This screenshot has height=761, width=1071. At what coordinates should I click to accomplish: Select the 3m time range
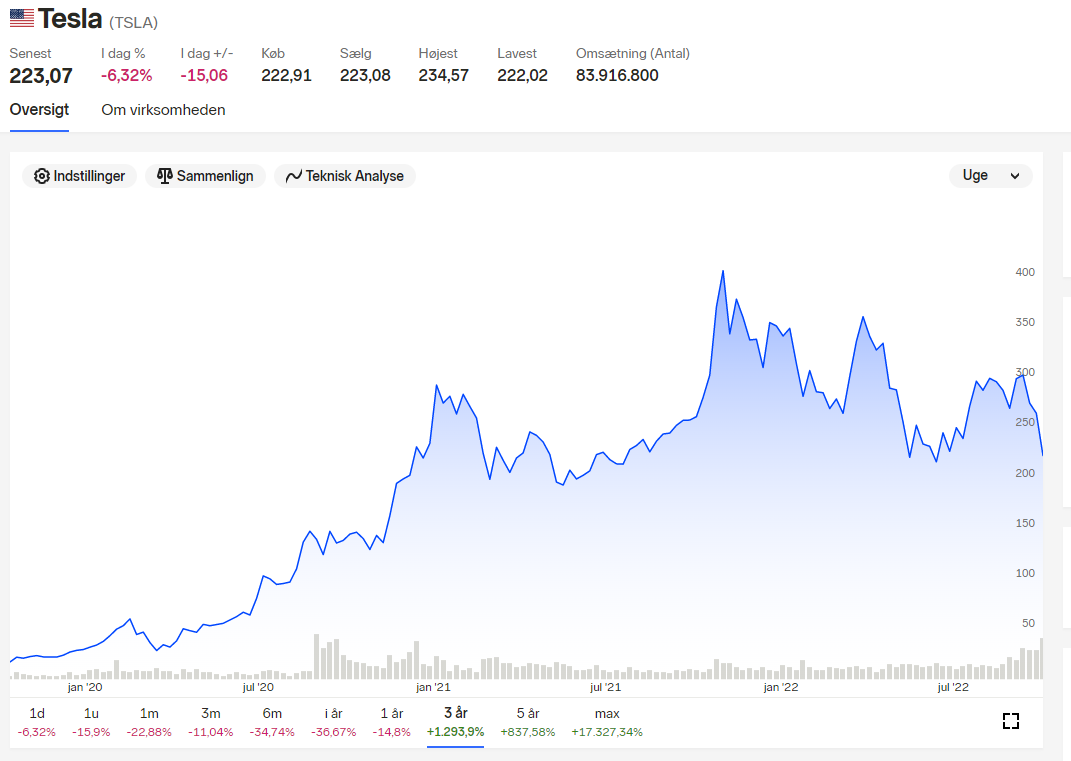click(x=210, y=722)
